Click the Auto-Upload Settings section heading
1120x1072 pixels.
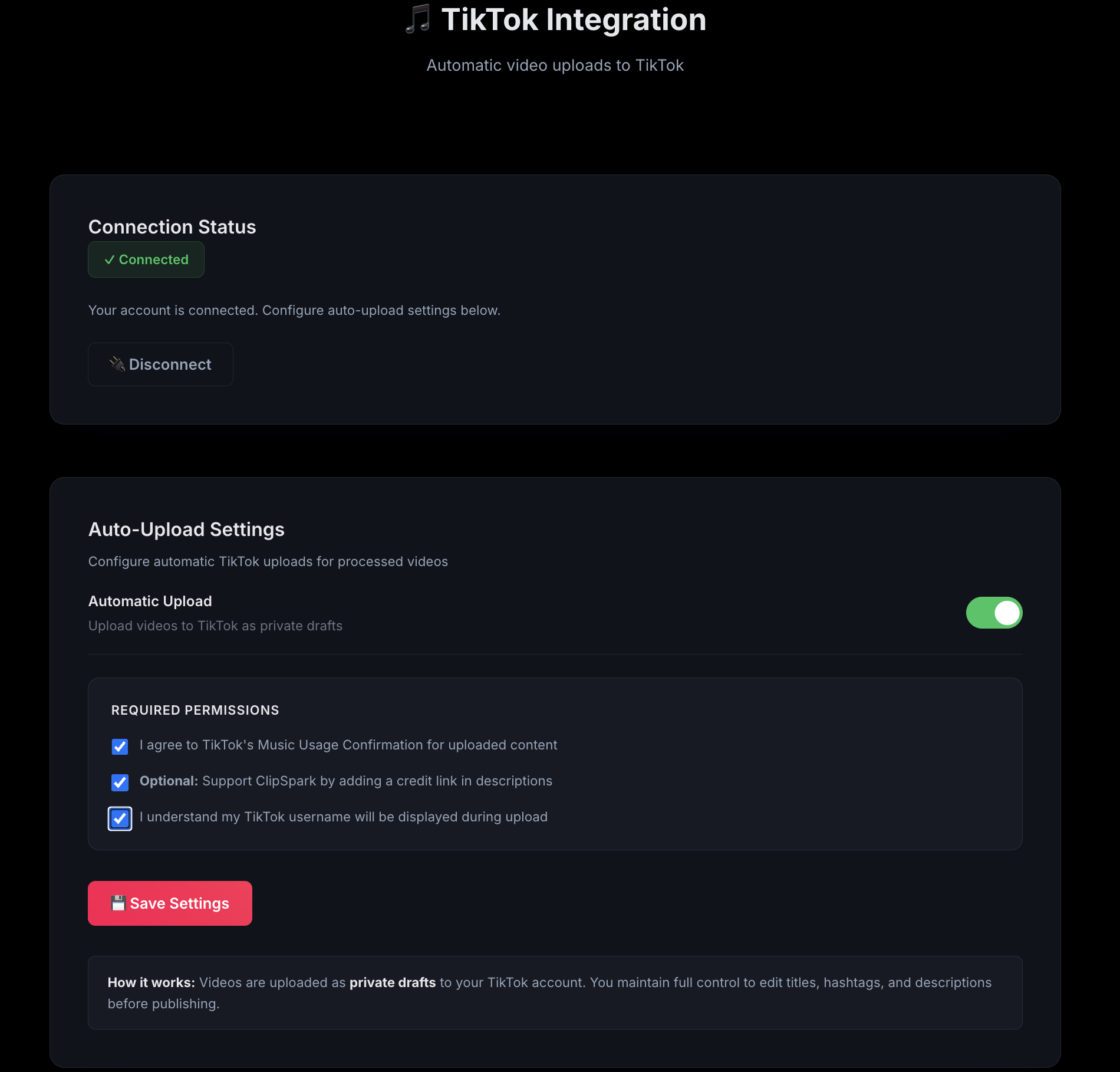[186, 530]
